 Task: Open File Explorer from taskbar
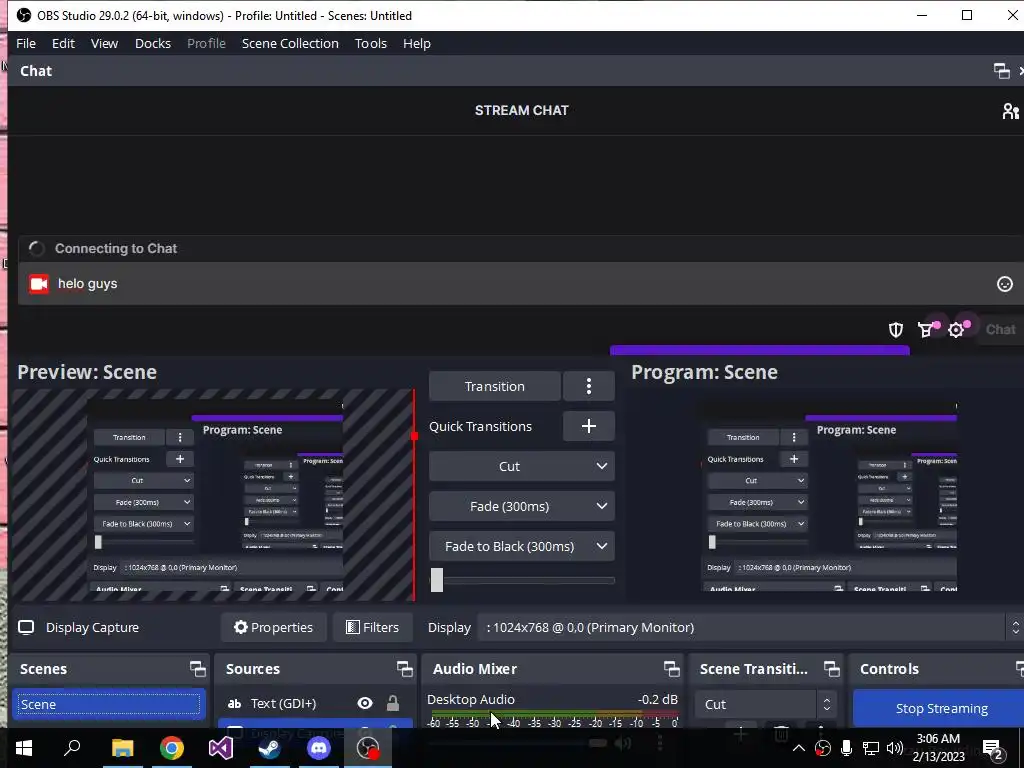tap(122, 748)
